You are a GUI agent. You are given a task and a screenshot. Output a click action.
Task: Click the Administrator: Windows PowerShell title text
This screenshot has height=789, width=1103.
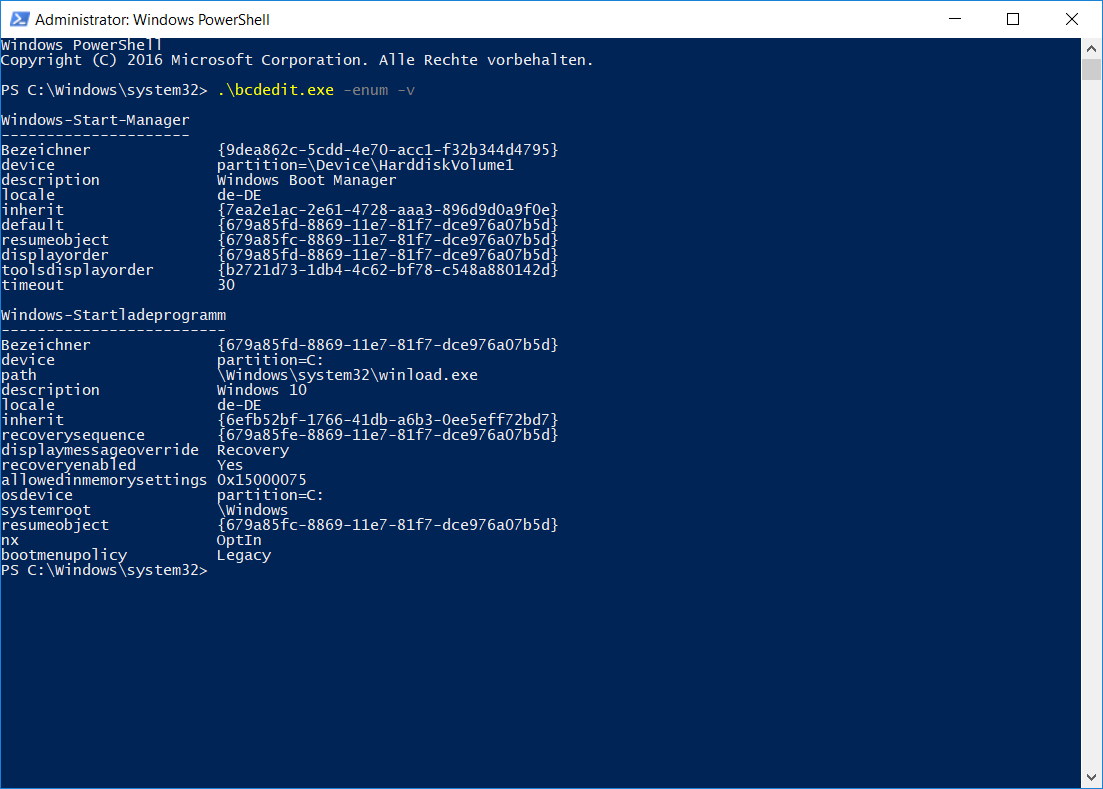[154, 18]
